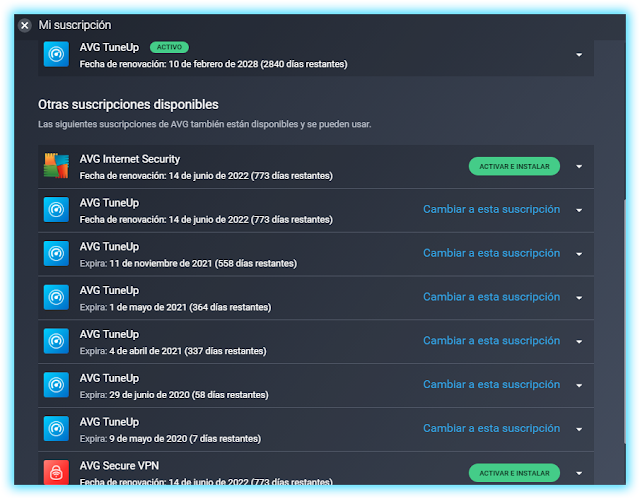Switch to TuneUp subscription with 558 días restantes
The width and height of the screenshot is (640, 499).
[491, 253]
